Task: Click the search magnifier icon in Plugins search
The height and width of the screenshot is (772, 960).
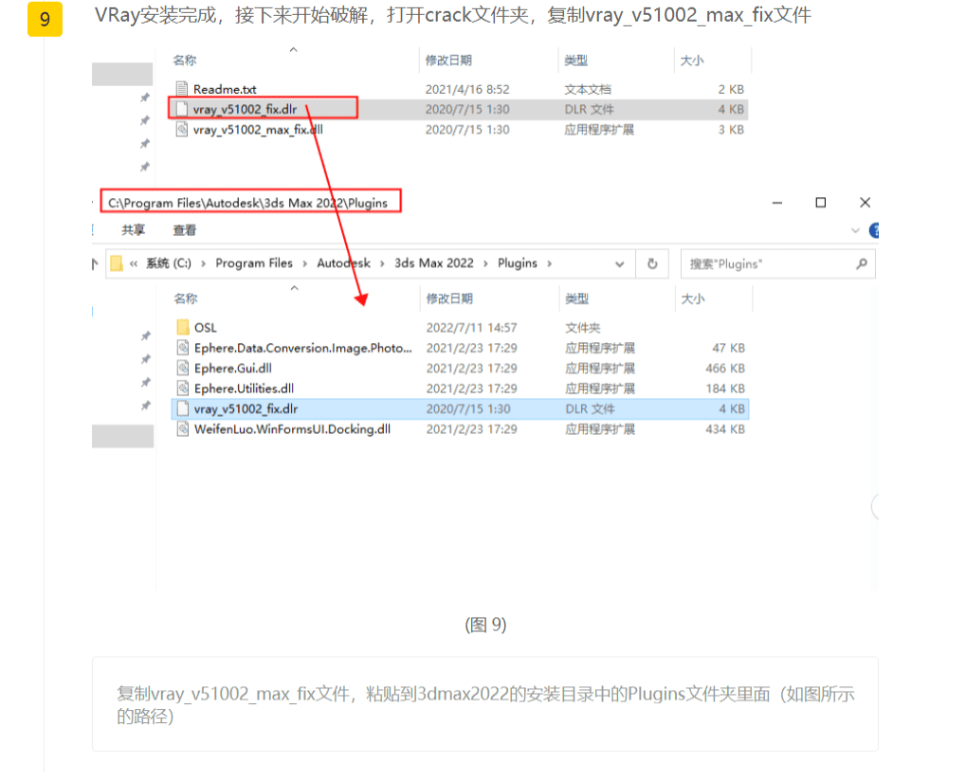Action: [861, 264]
